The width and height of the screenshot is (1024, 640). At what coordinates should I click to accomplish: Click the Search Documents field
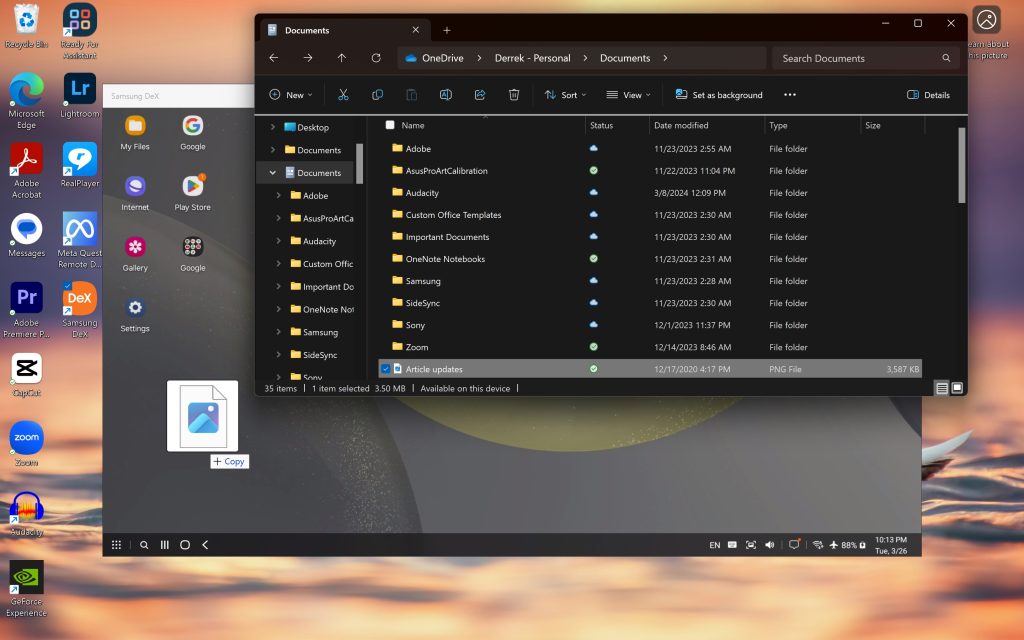pos(865,58)
